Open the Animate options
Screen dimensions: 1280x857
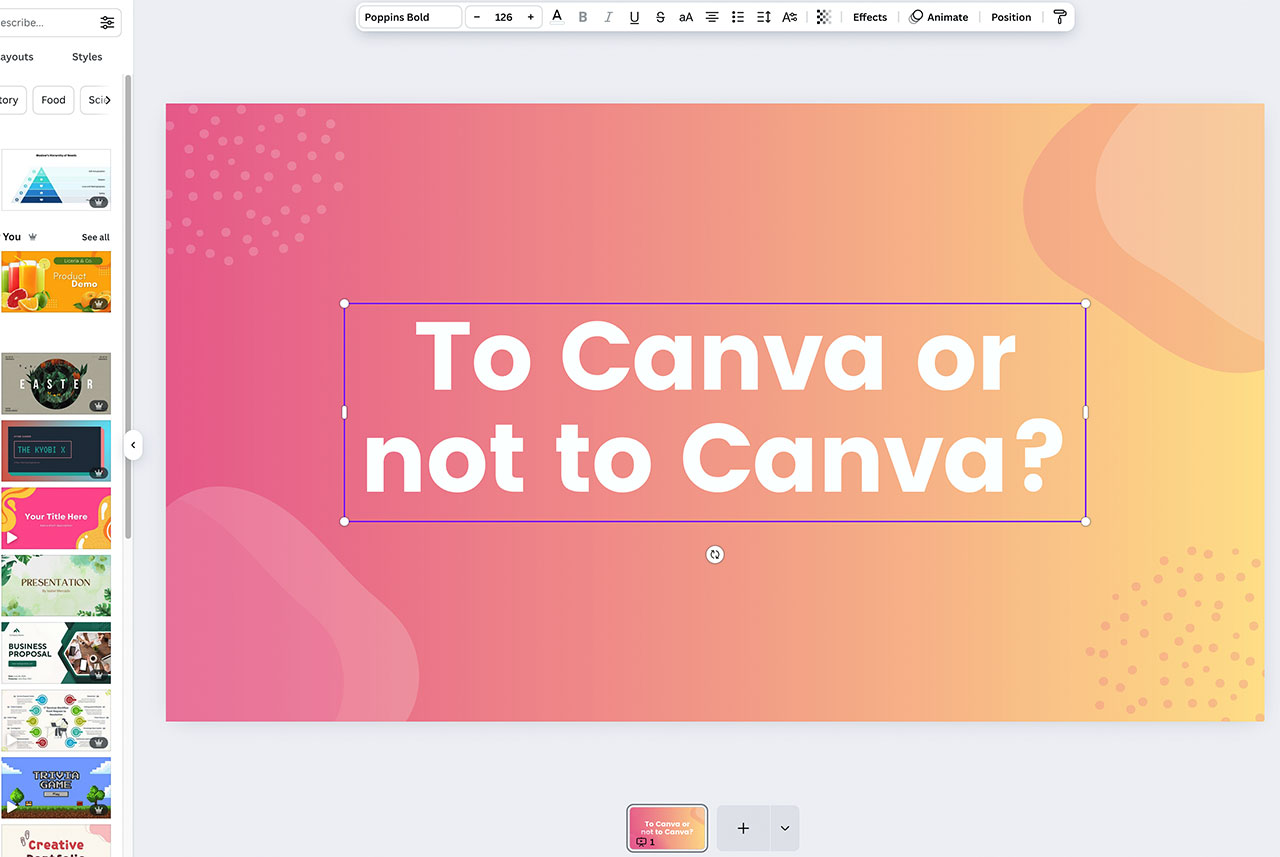939,17
